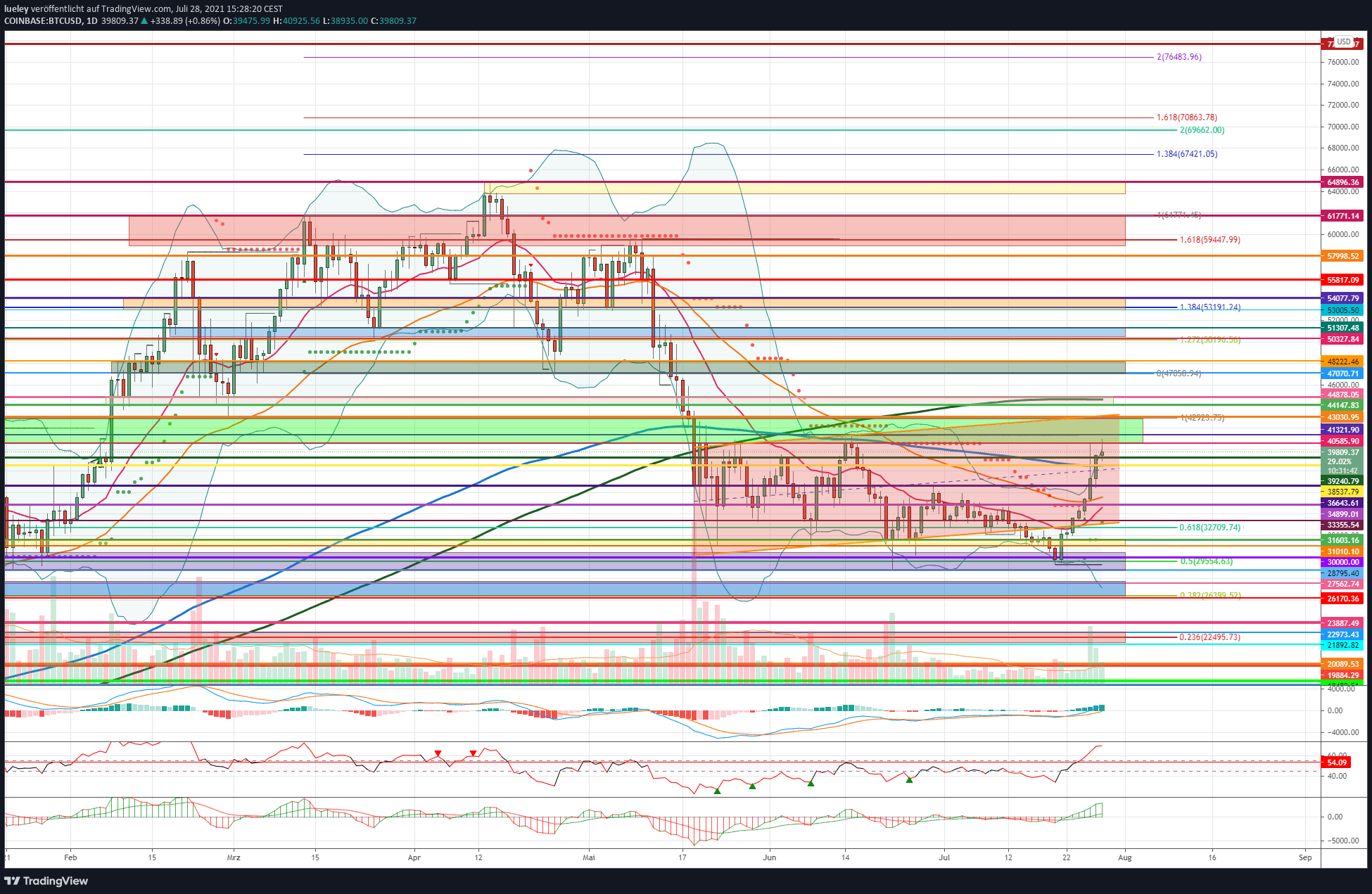
Task: Click the 0.236(22495.73) retracement label
Action: (1209, 637)
